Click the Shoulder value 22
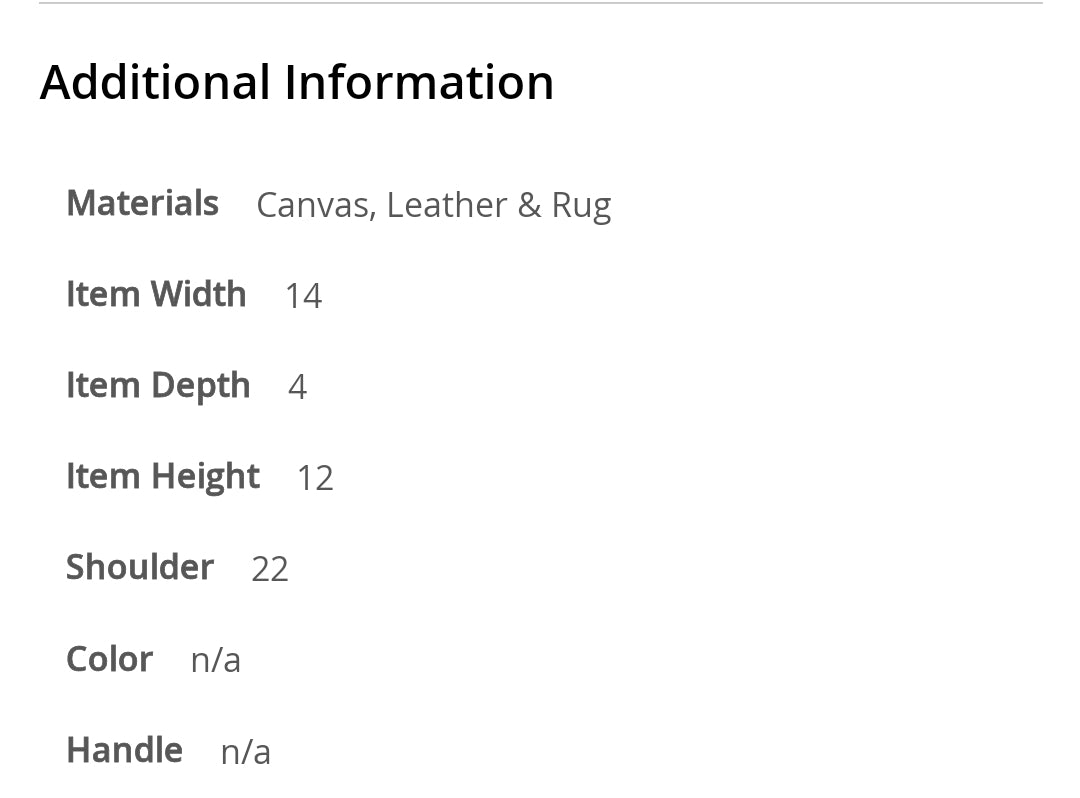Screen dimensions: 1080x798 pos(270,569)
